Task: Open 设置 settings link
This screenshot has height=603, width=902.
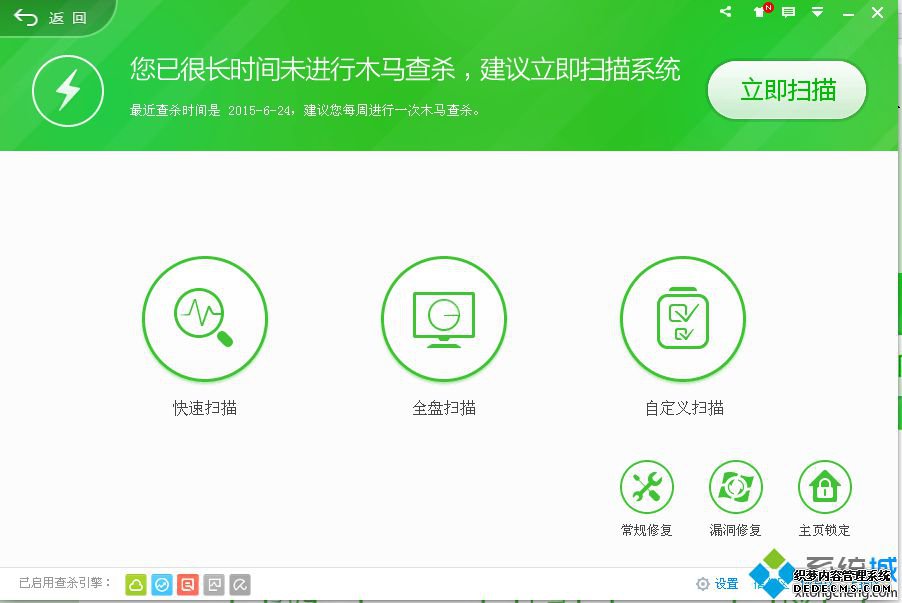Action: [x=717, y=584]
